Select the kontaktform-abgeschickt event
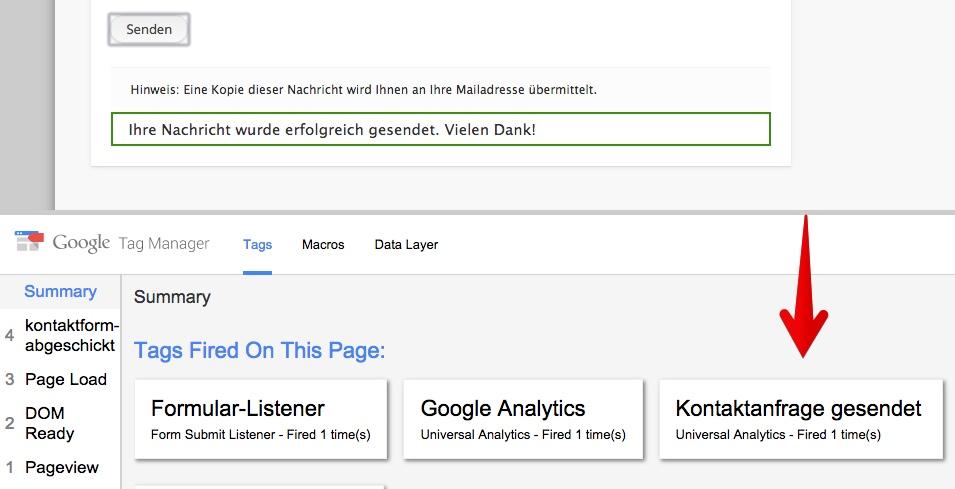The width and height of the screenshot is (955, 489). click(60, 336)
